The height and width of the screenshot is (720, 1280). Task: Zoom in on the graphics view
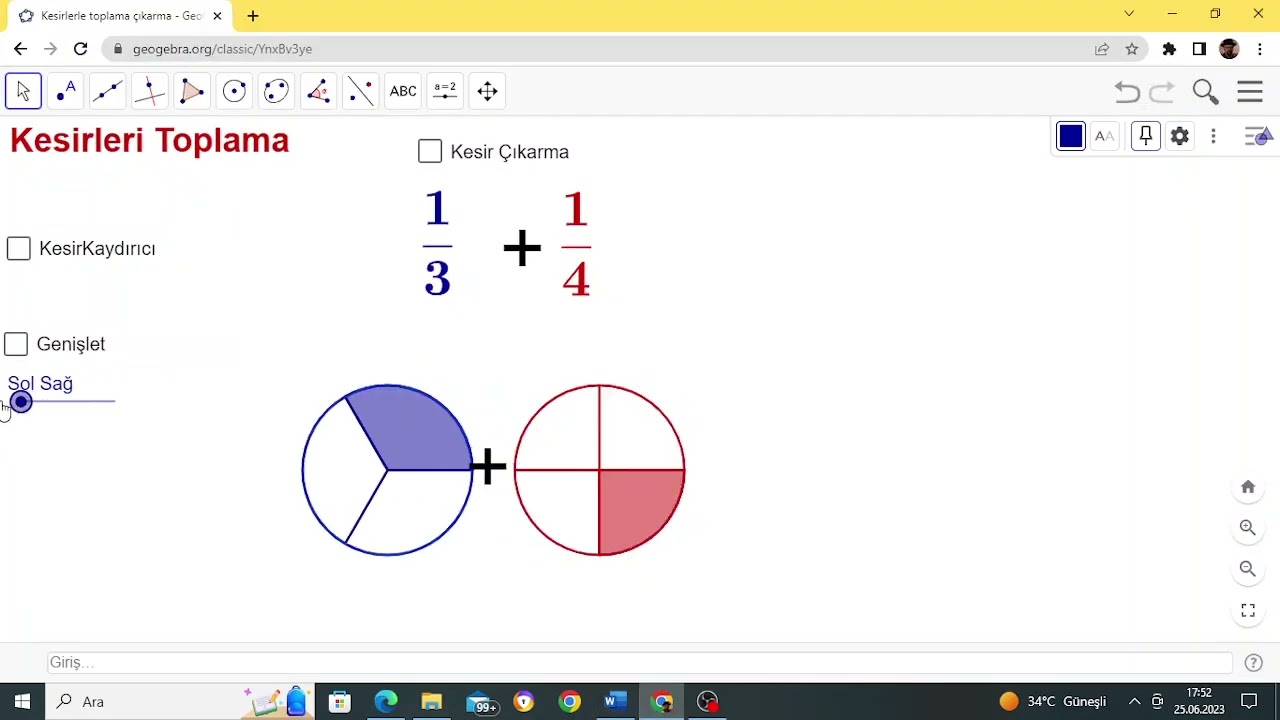1248,528
